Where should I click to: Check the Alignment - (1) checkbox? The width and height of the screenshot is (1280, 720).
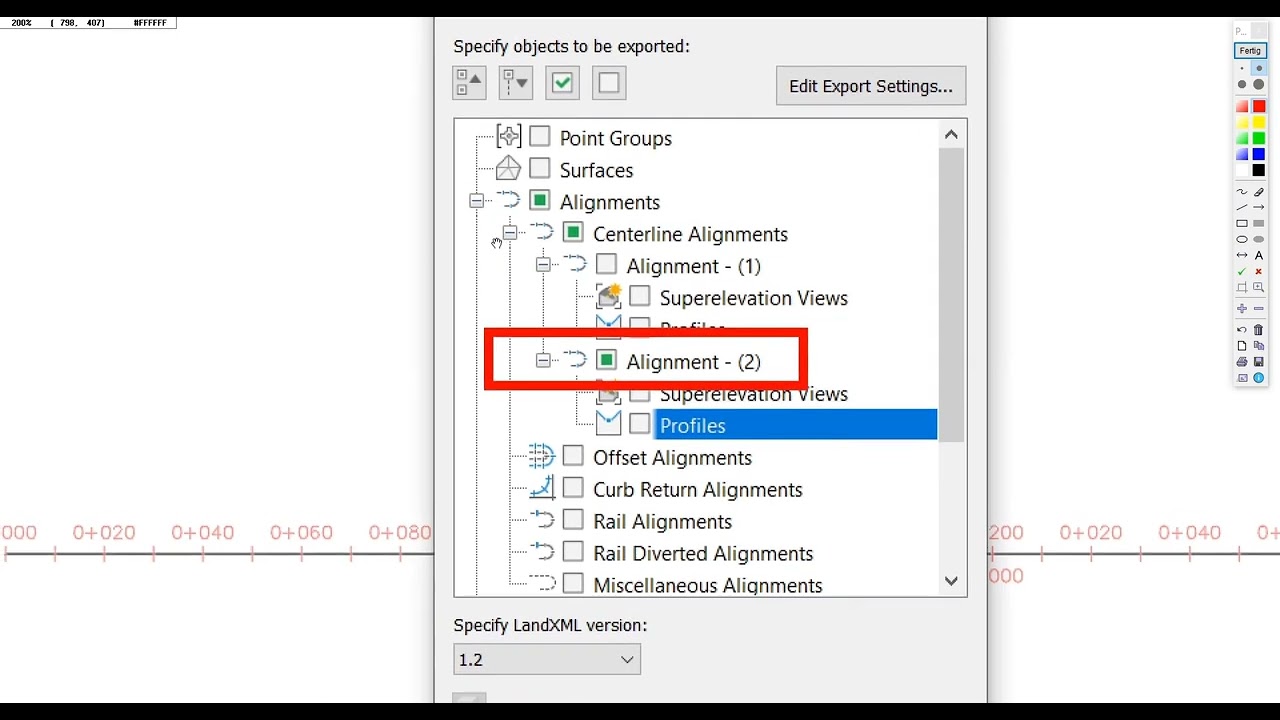coord(606,264)
